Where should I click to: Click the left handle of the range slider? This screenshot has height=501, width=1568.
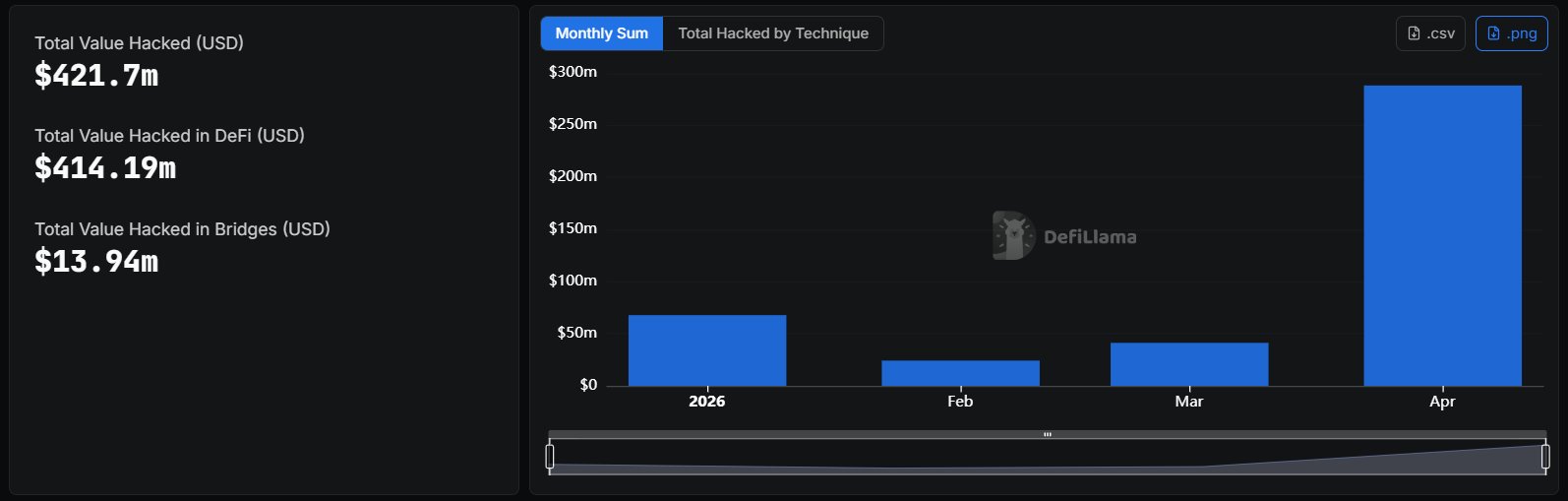[x=550, y=456]
